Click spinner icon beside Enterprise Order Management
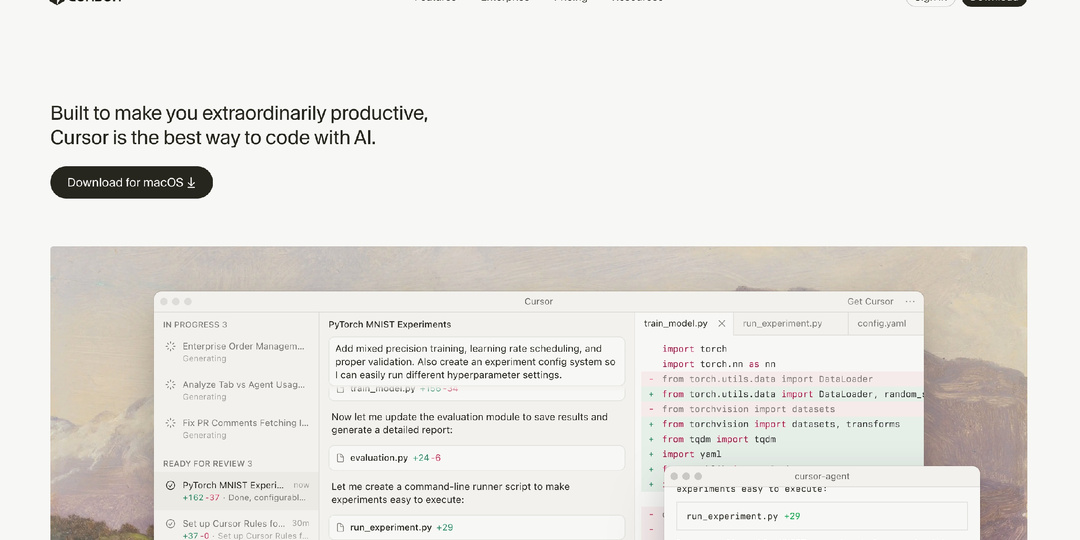The image size is (1080, 540). (170, 346)
